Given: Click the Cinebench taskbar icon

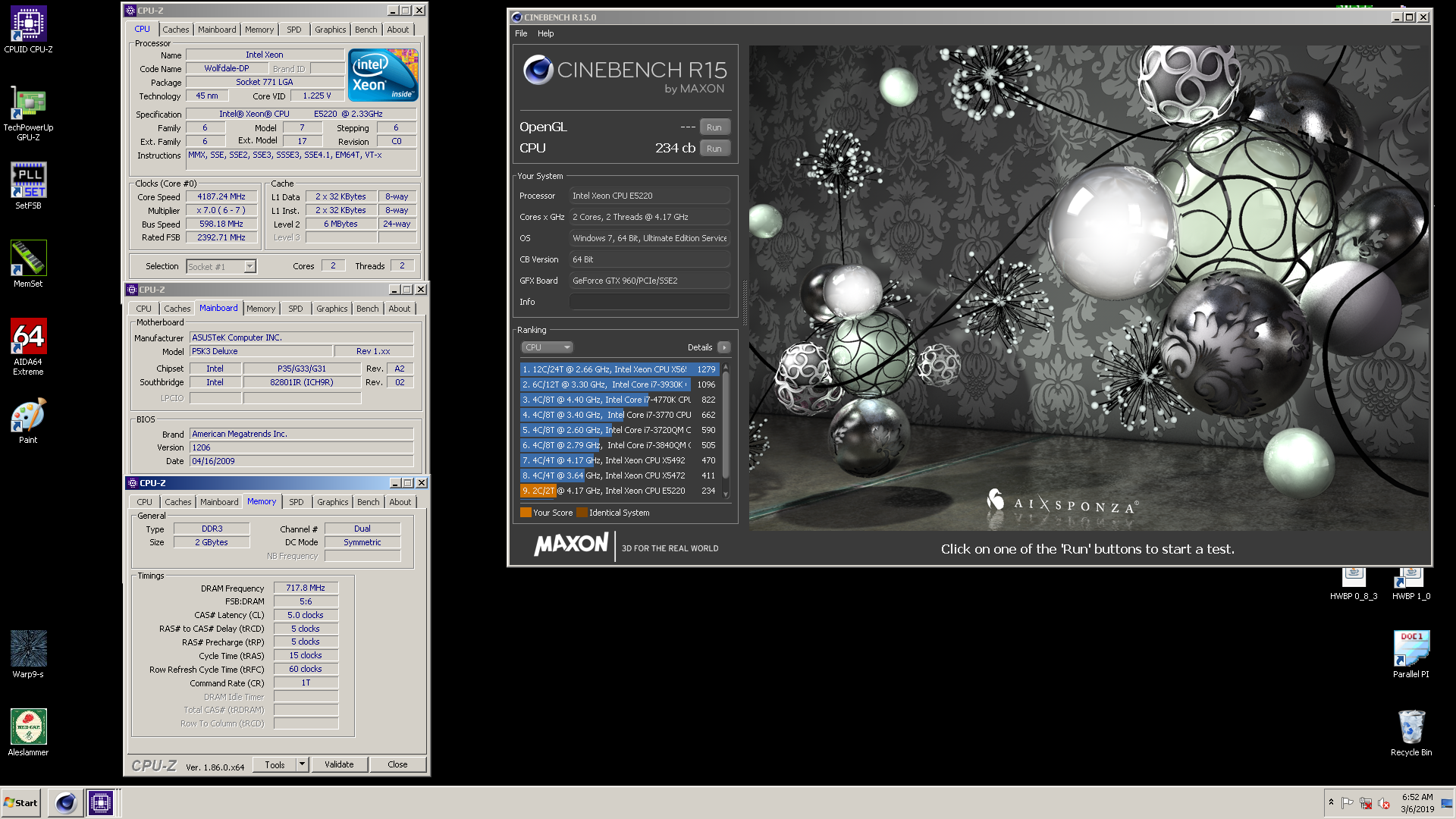Looking at the screenshot, I should pyautogui.click(x=65, y=802).
